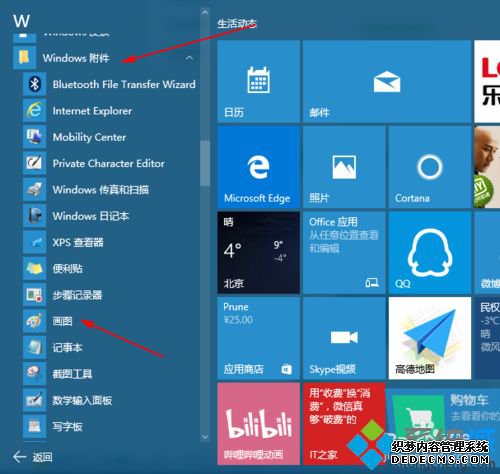This screenshot has width=500, height=474.
Task: Open the 步骤记录器 icon
Action: pos(34,295)
